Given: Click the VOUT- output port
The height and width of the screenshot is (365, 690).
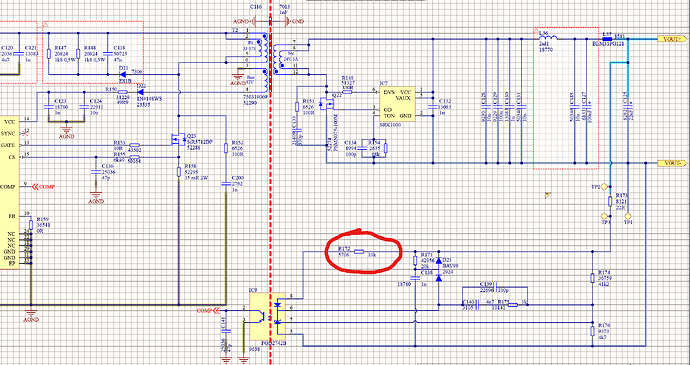Looking at the screenshot, I should (672, 163).
